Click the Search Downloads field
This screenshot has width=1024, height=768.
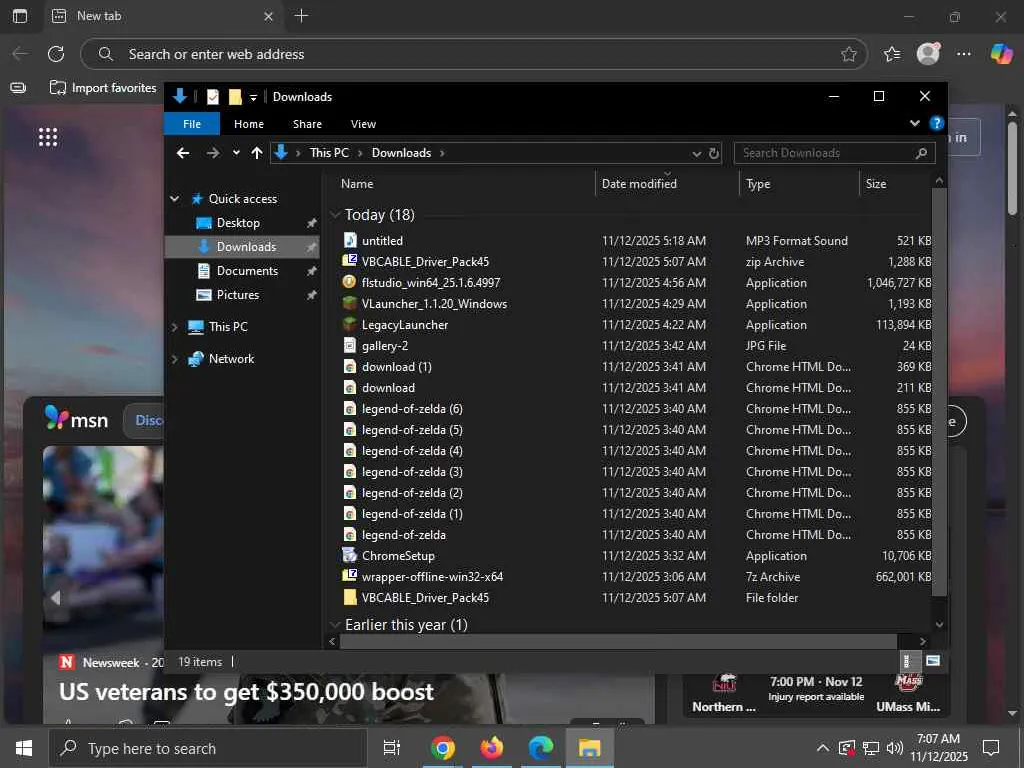point(834,153)
